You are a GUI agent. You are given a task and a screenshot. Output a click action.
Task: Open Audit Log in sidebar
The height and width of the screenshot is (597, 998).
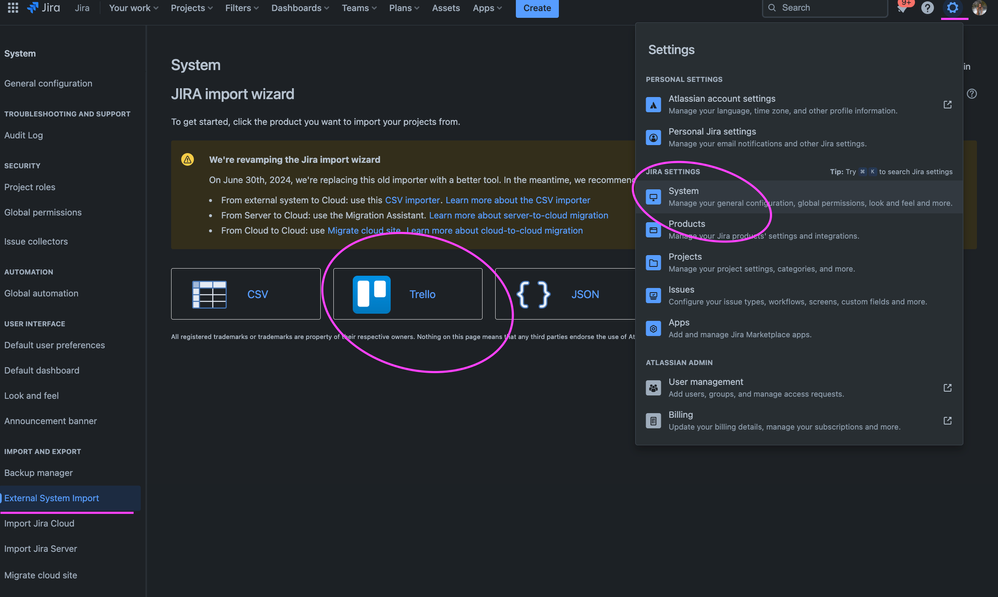(x=24, y=135)
